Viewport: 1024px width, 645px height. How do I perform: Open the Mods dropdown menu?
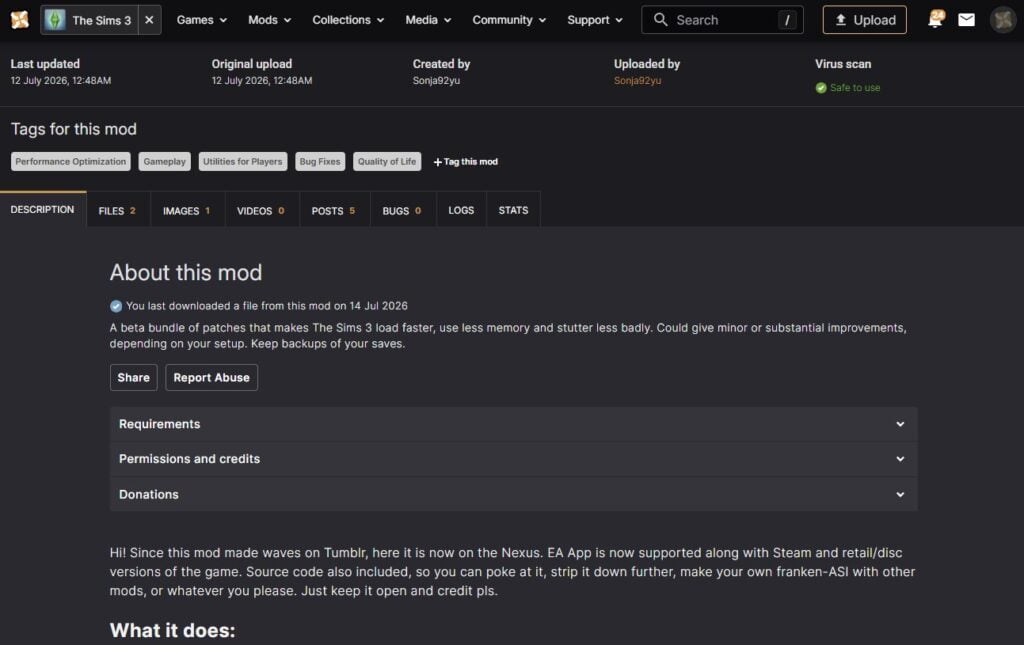point(269,20)
